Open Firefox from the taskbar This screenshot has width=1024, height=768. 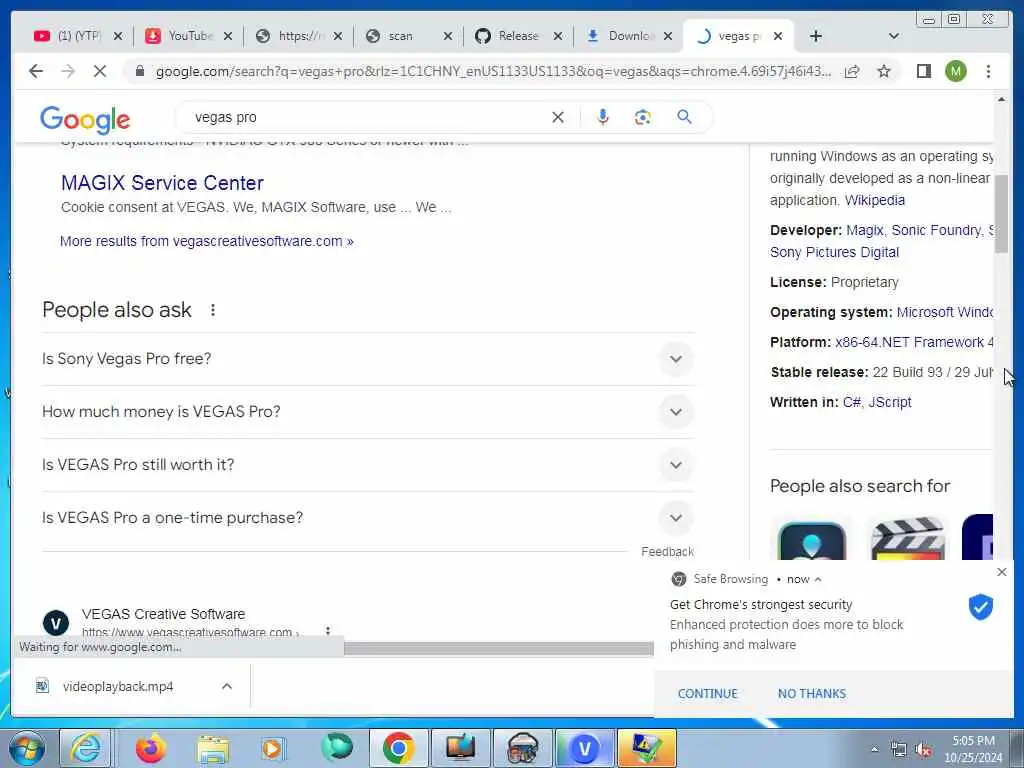coord(151,748)
